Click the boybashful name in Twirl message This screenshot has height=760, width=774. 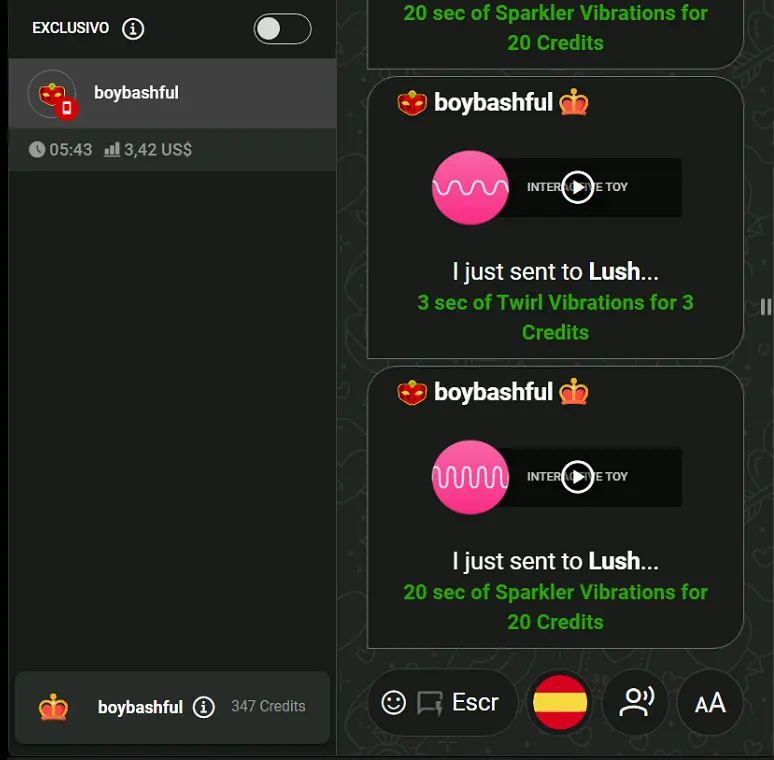coord(493,103)
